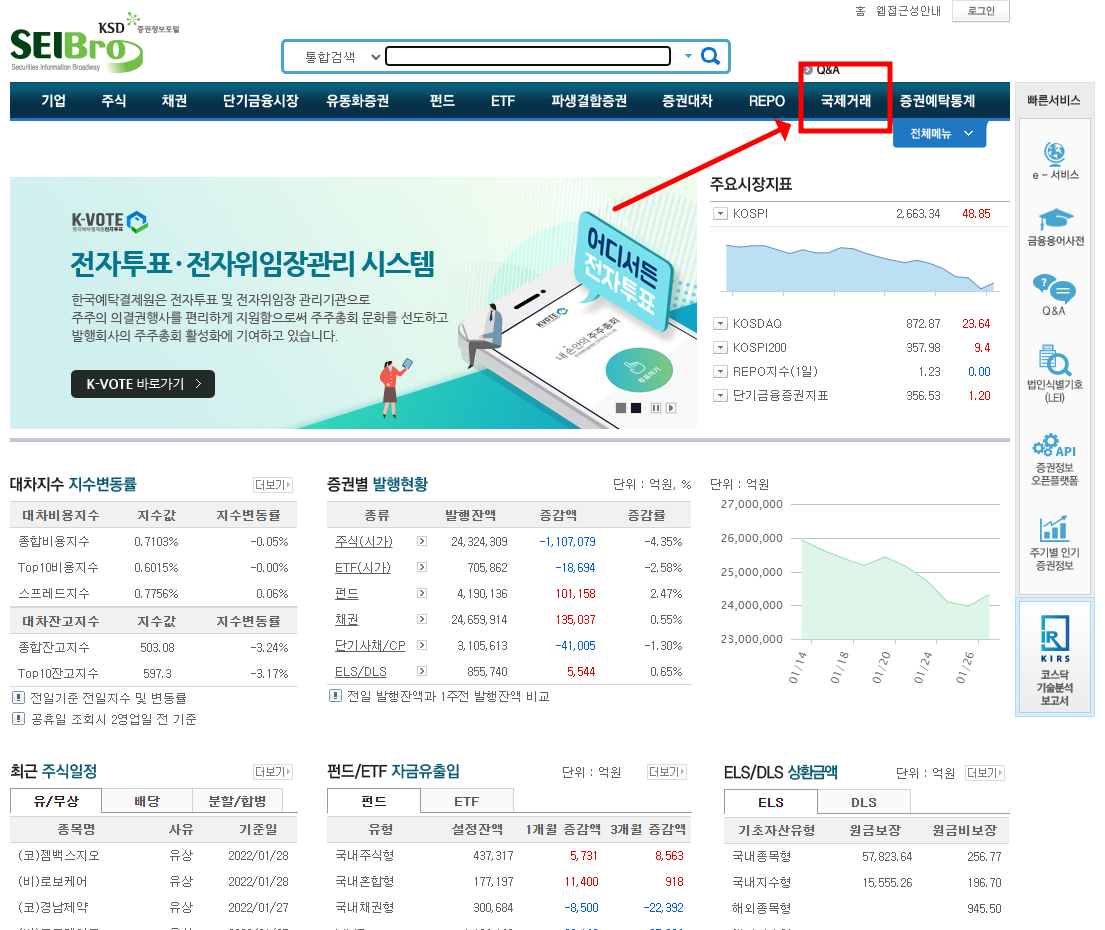Select the second banner slide indicator
Viewport: 1105px width, 930px height.
point(636,408)
